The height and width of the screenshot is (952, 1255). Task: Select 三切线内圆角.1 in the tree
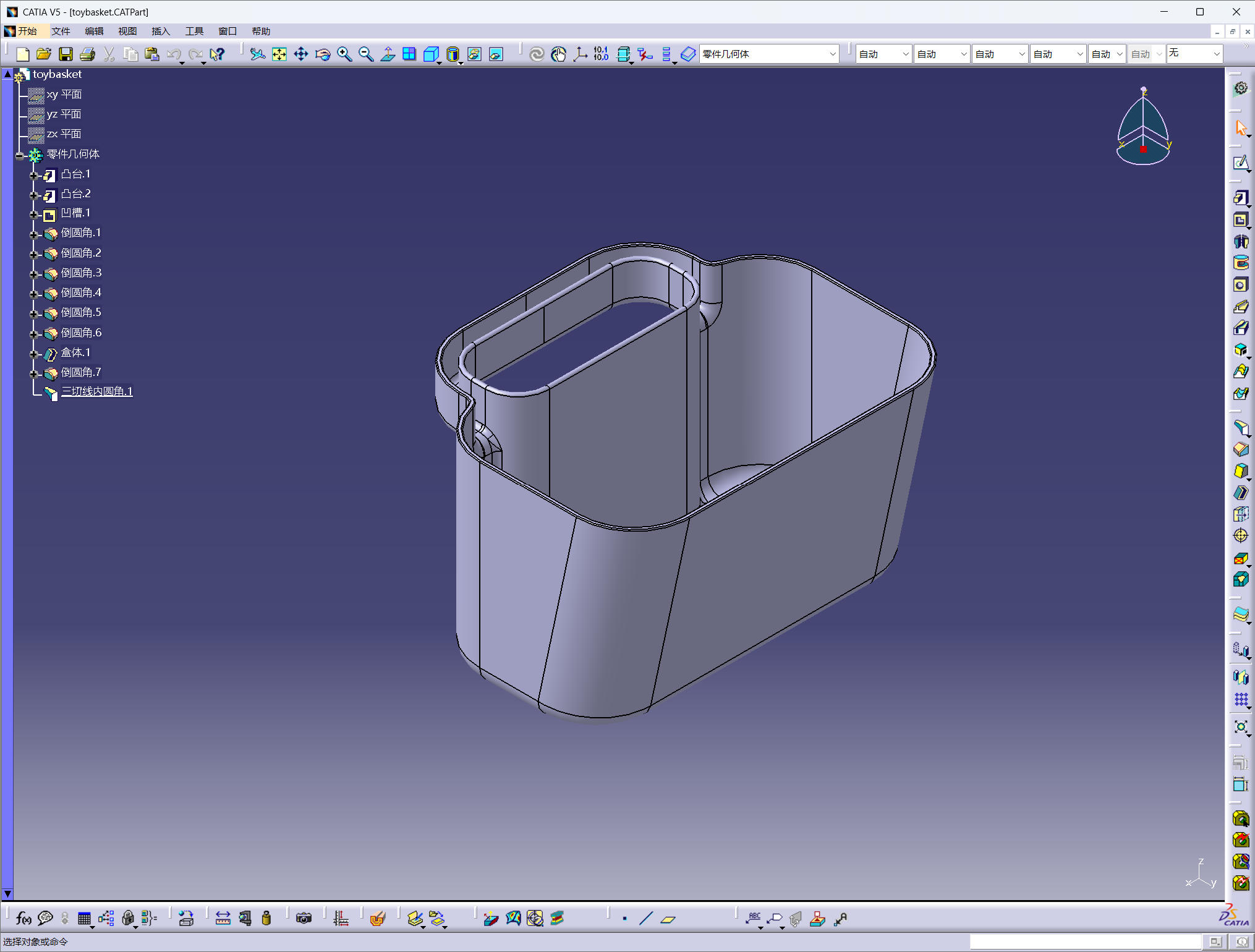point(96,391)
